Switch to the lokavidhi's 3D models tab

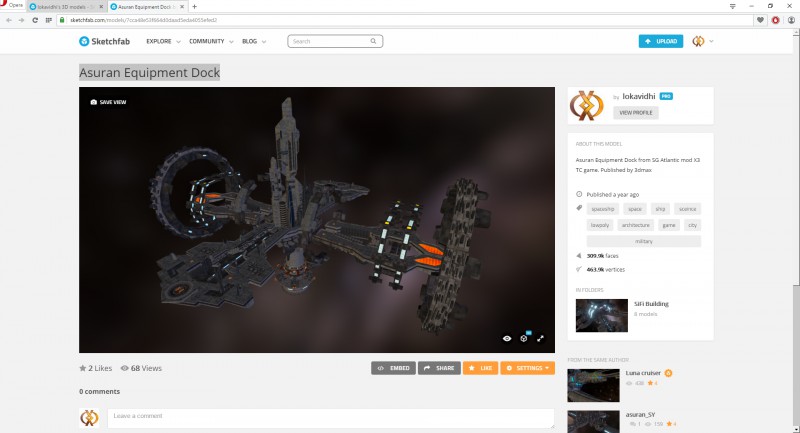65,7
